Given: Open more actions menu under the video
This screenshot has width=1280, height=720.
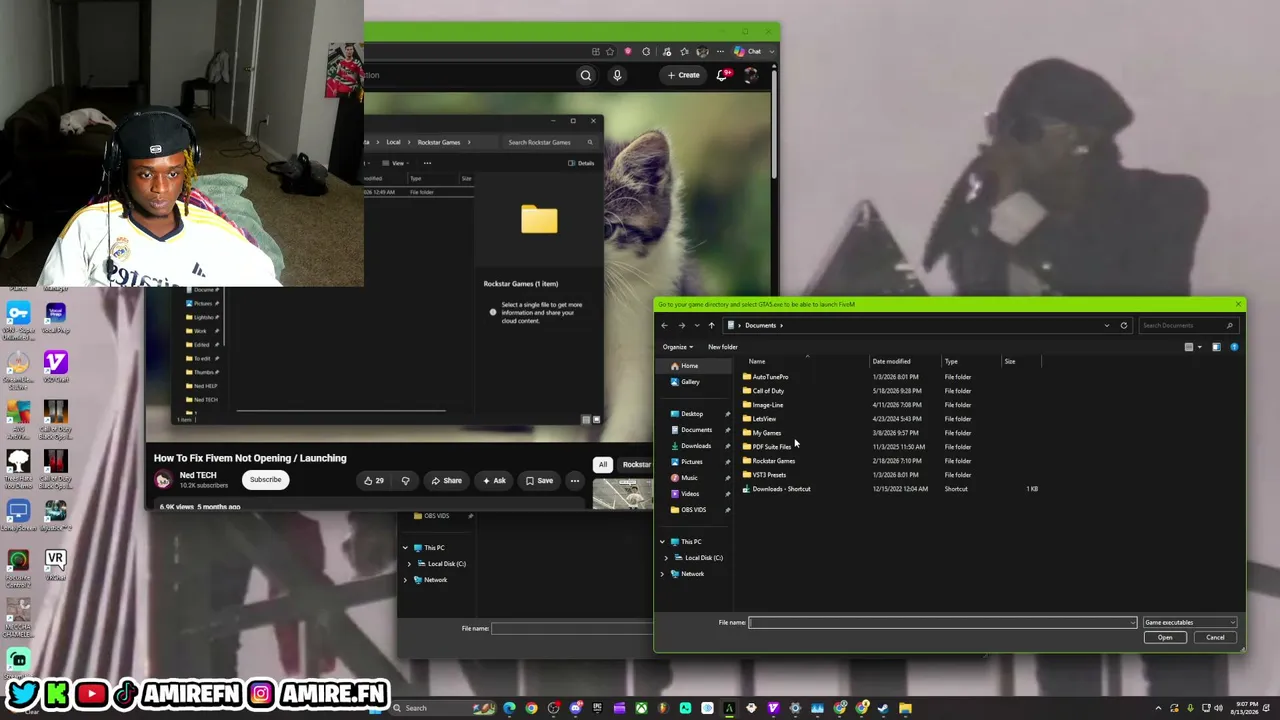Looking at the screenshot, I should [x=575, y=481].
